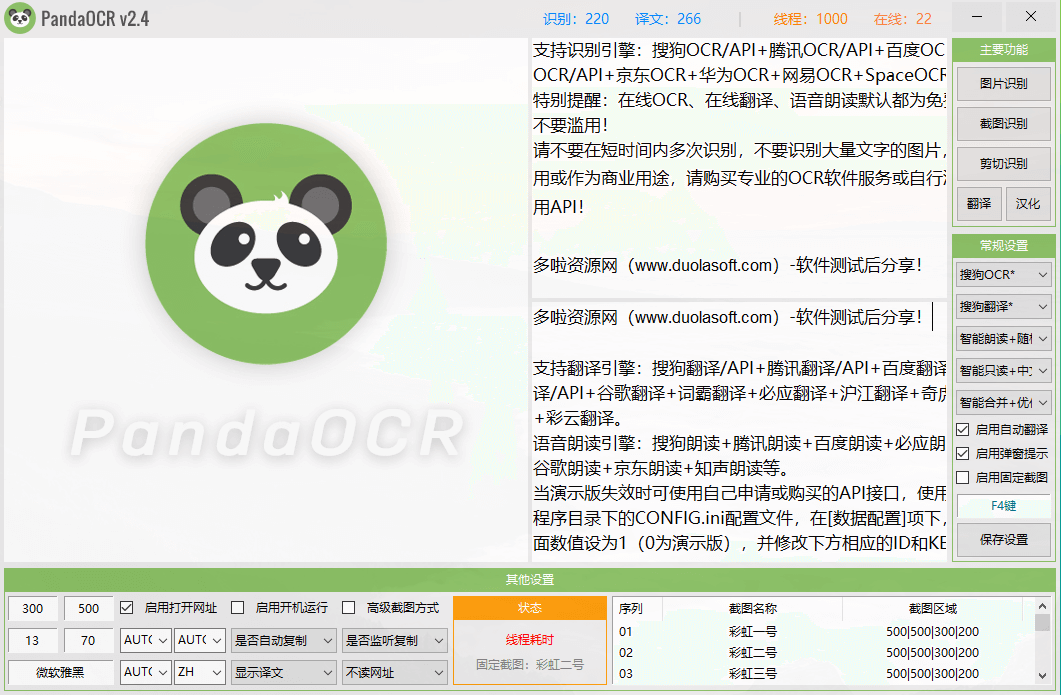Click the 翻译 button
Viewport: 1061px width, 695px height.
979,204
